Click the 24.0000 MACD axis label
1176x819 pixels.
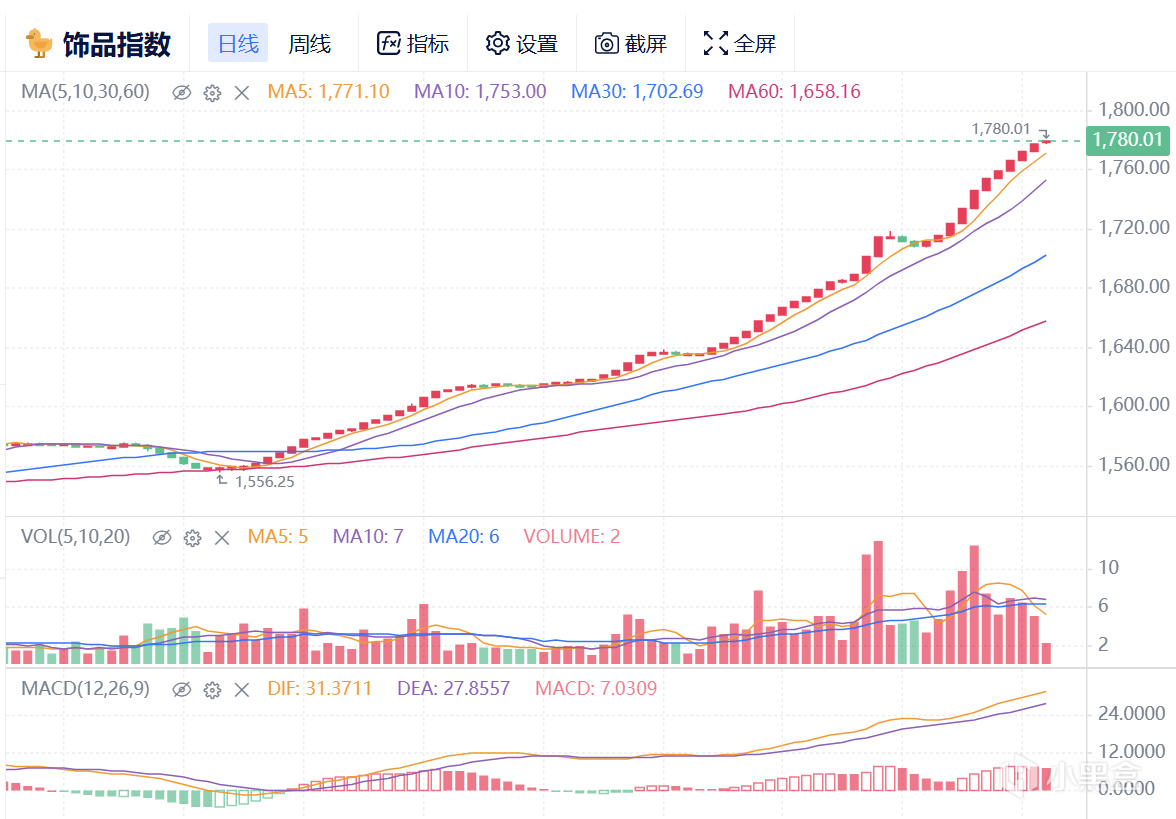pos(1131,713)
